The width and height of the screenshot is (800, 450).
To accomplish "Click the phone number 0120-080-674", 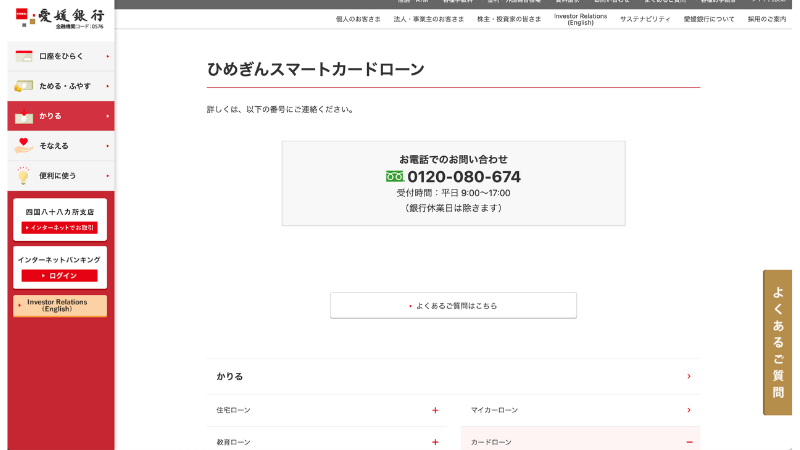I will tap(464, 177).
